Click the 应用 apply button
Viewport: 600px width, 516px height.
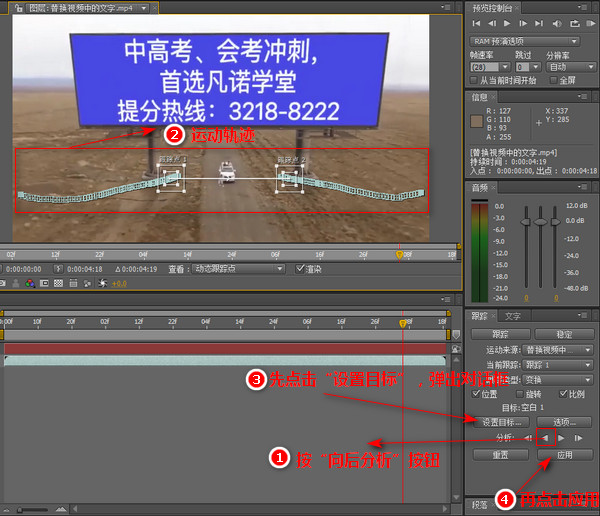click(x=565, y=455)
